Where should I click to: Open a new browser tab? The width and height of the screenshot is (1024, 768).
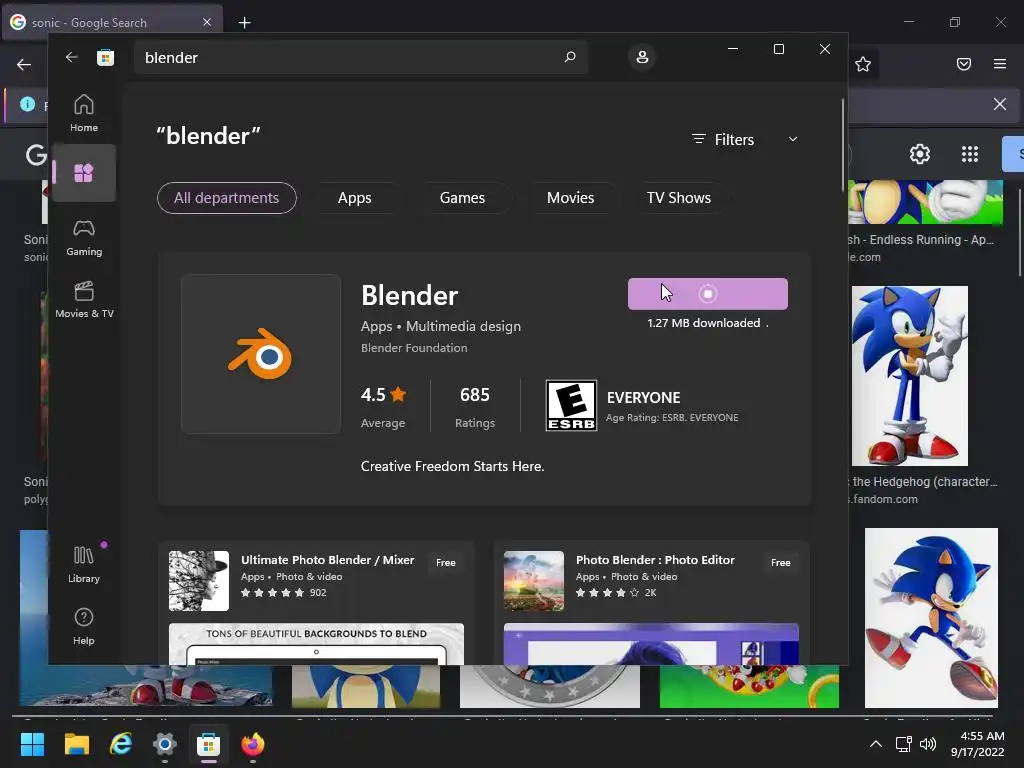point(244,23)
